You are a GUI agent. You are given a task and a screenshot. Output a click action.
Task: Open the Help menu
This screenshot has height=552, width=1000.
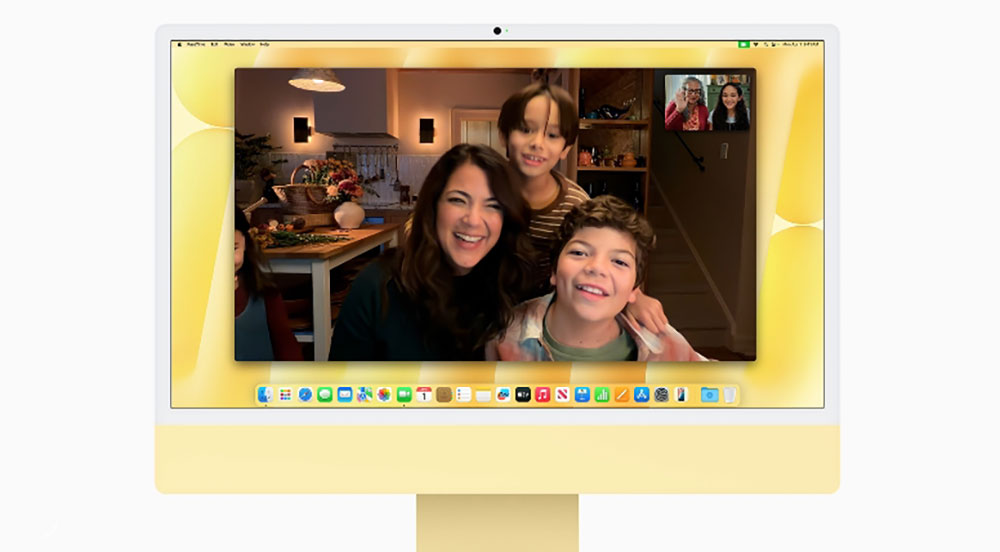click(x=265, y=45)
